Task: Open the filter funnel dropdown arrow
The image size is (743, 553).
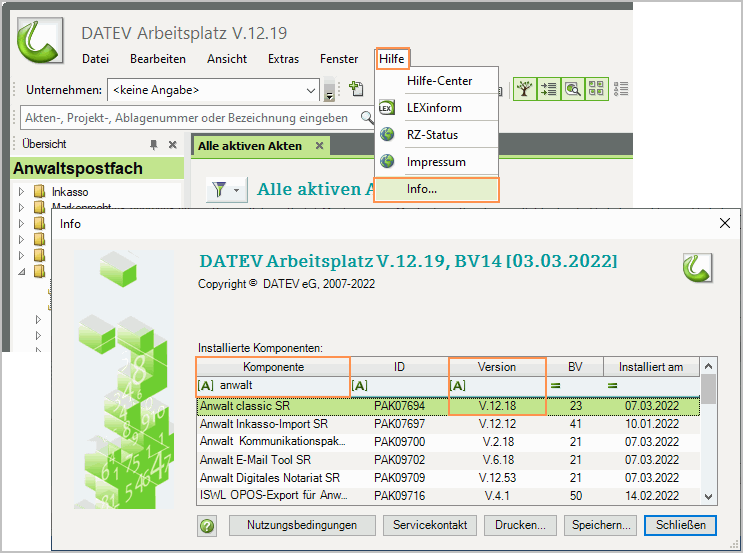Action: [x=237, y=190]
